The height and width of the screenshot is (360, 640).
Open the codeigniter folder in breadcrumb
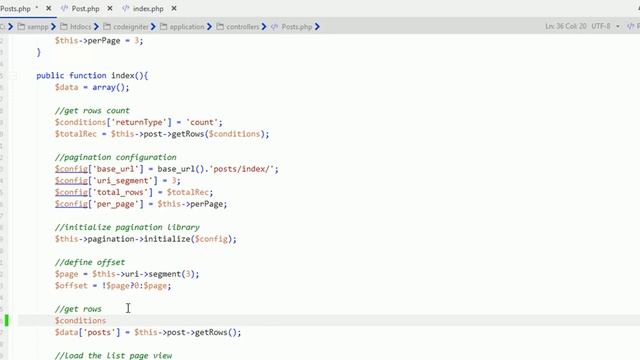[x=131, y=27]
